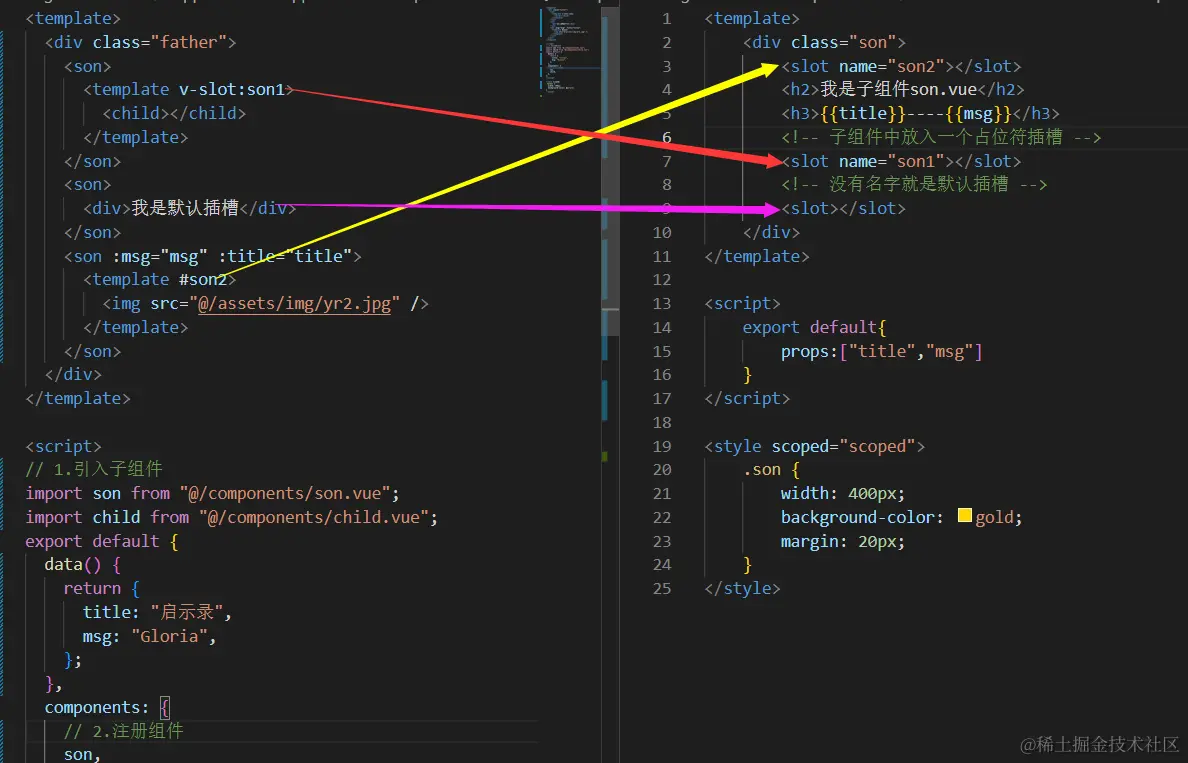Click 'props:["title","msg"]' line
Screen dimensions: 1188x763
881,352
